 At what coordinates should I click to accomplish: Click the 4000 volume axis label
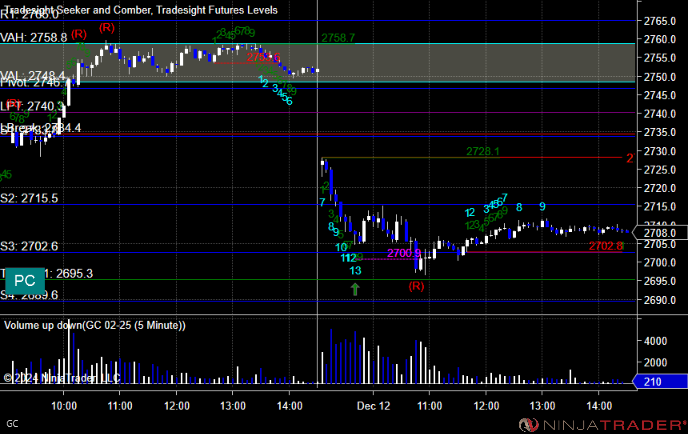655,341
